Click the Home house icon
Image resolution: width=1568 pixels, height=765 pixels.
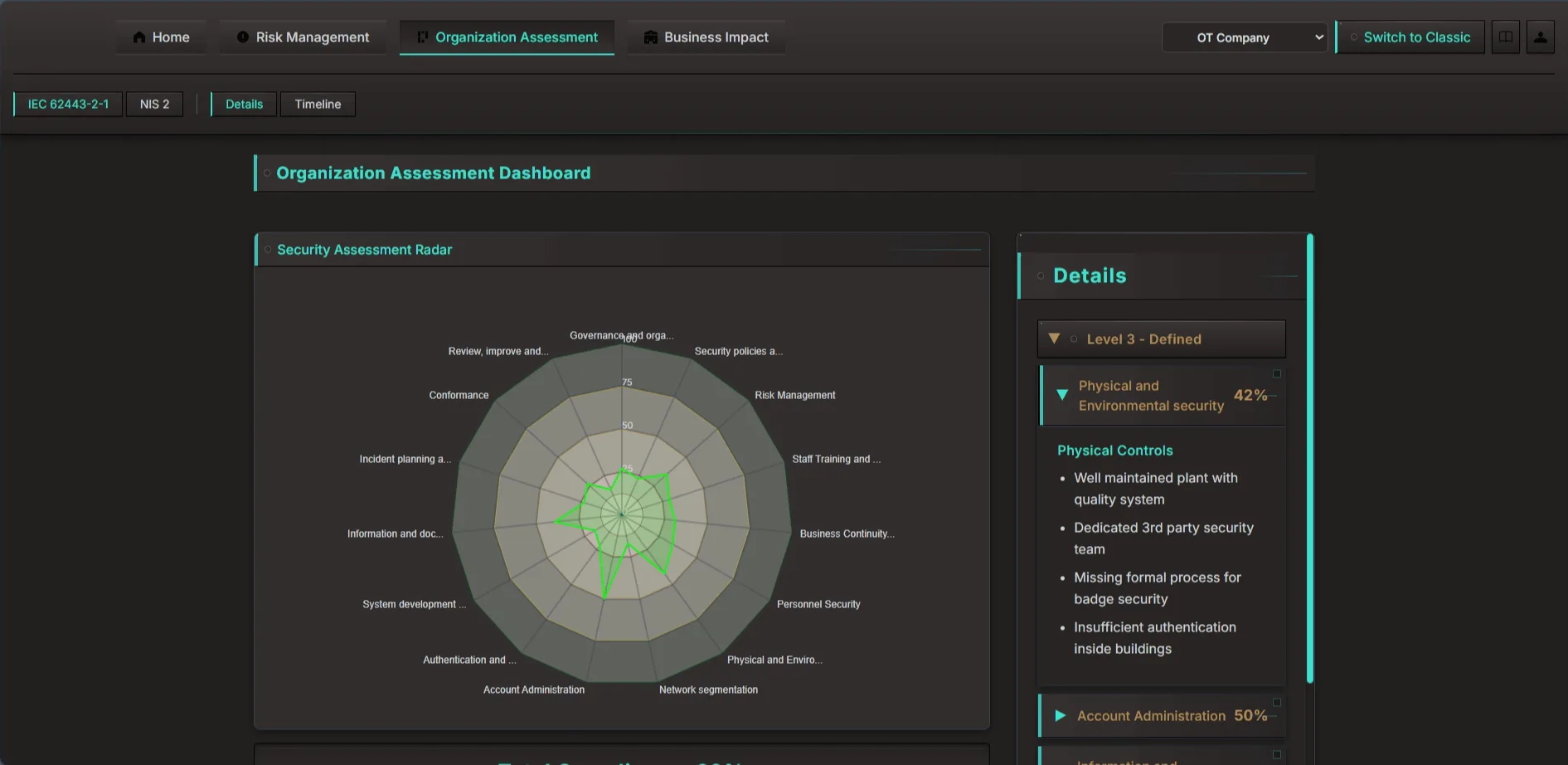(139, 37)
